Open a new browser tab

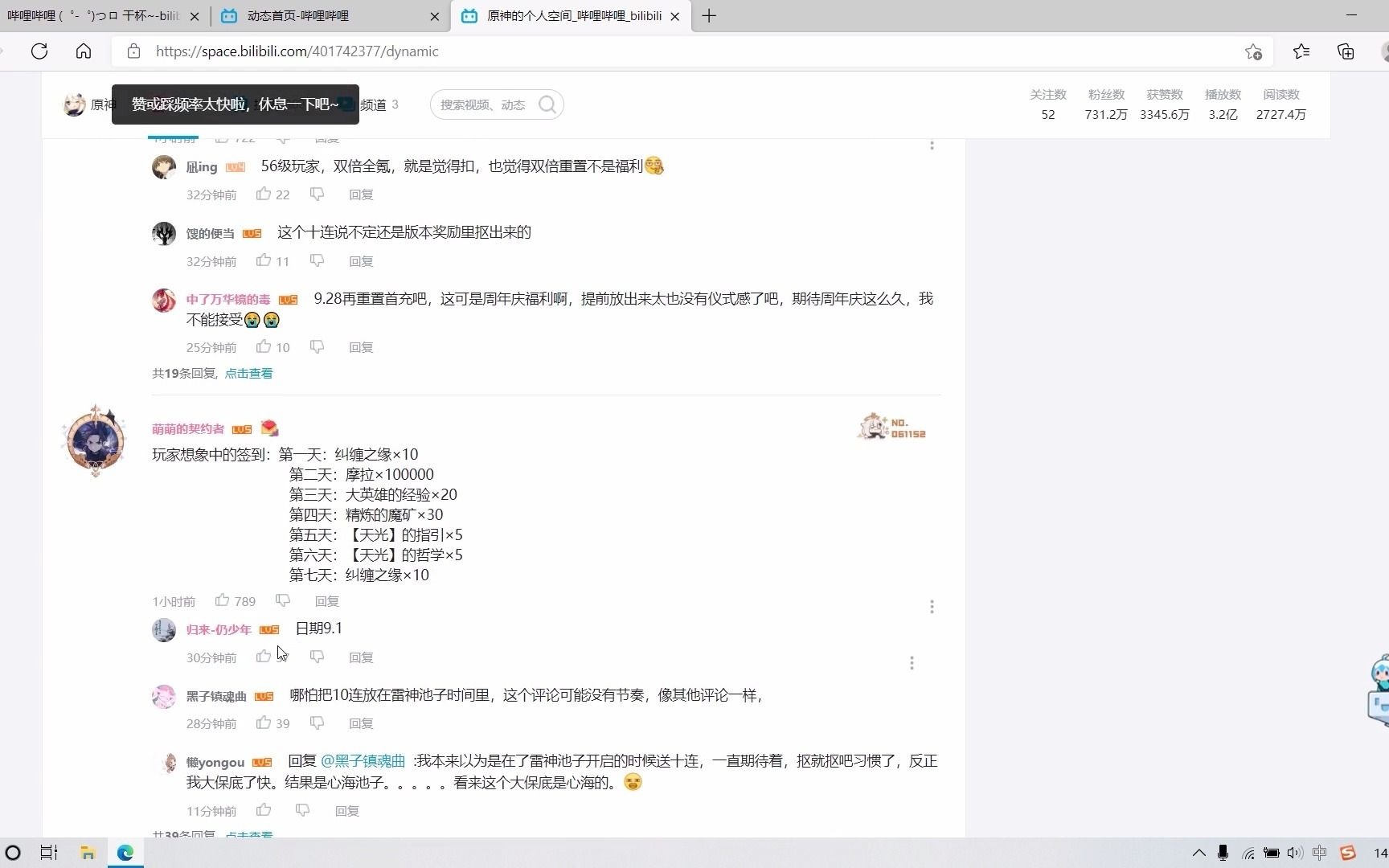[709, 15]
